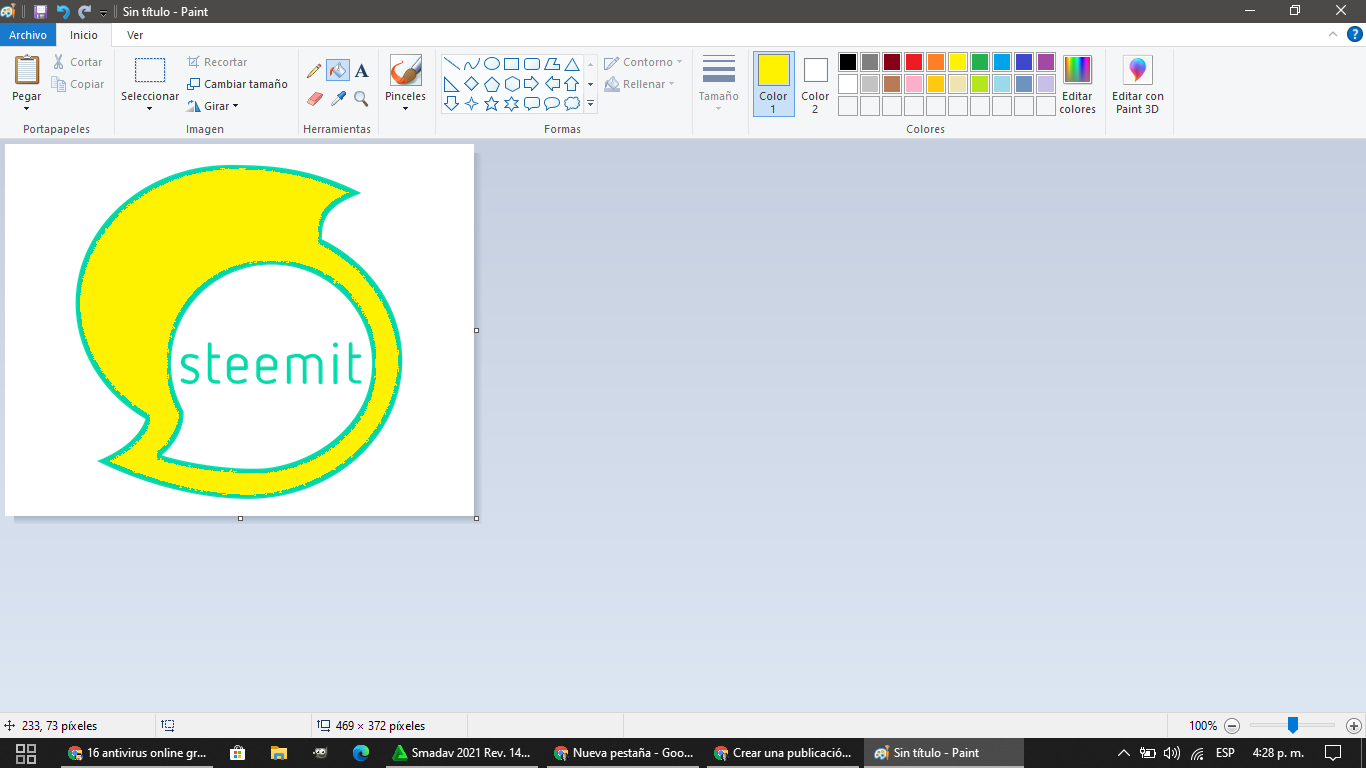Click the steemit word on the canvas

click(x=270, y=363)
